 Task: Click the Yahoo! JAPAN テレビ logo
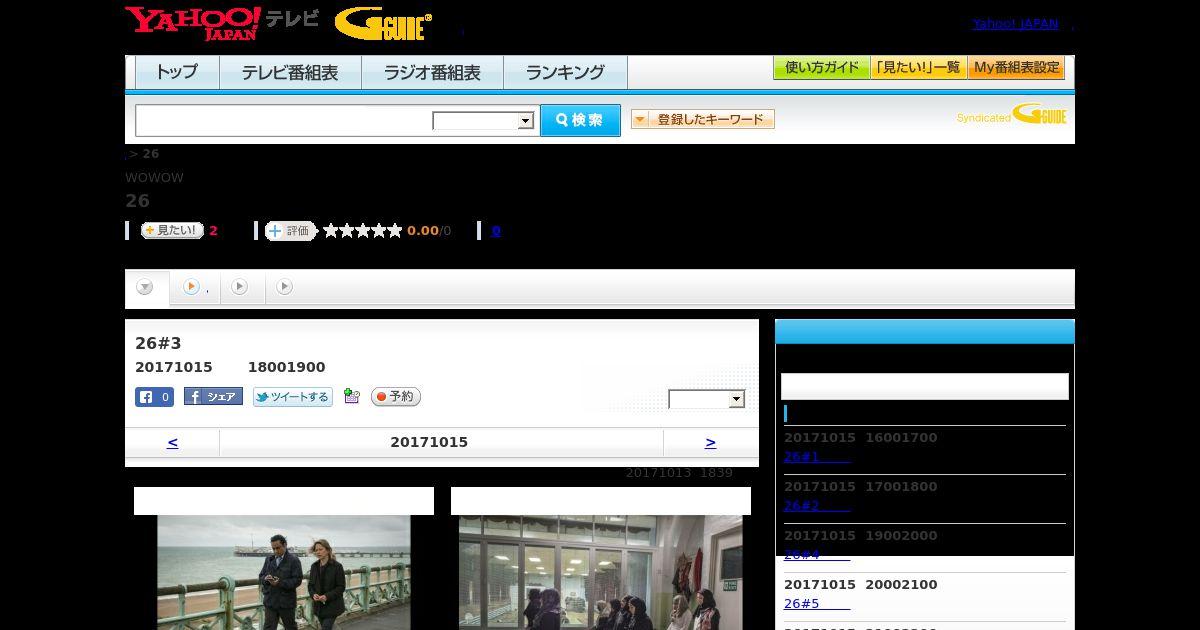222,23
